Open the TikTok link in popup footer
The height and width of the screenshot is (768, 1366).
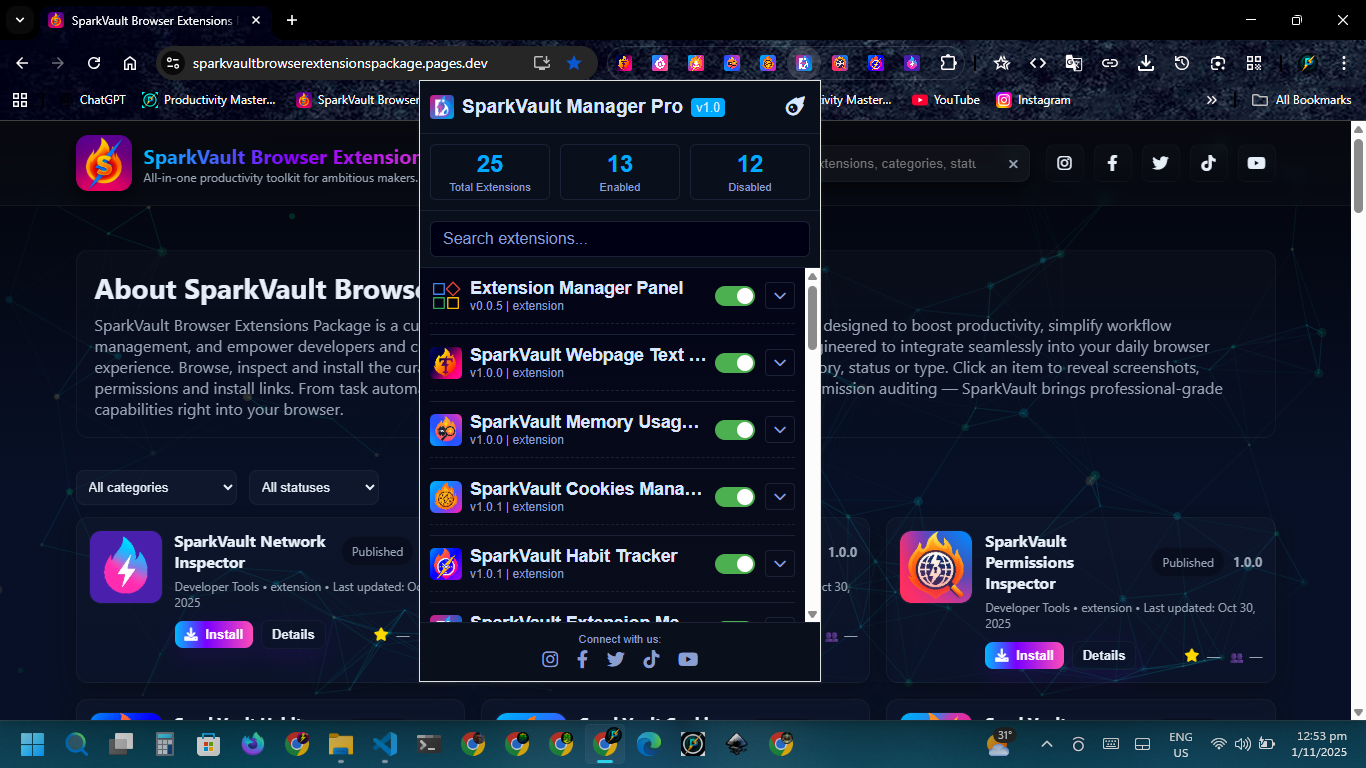[652, 659]
